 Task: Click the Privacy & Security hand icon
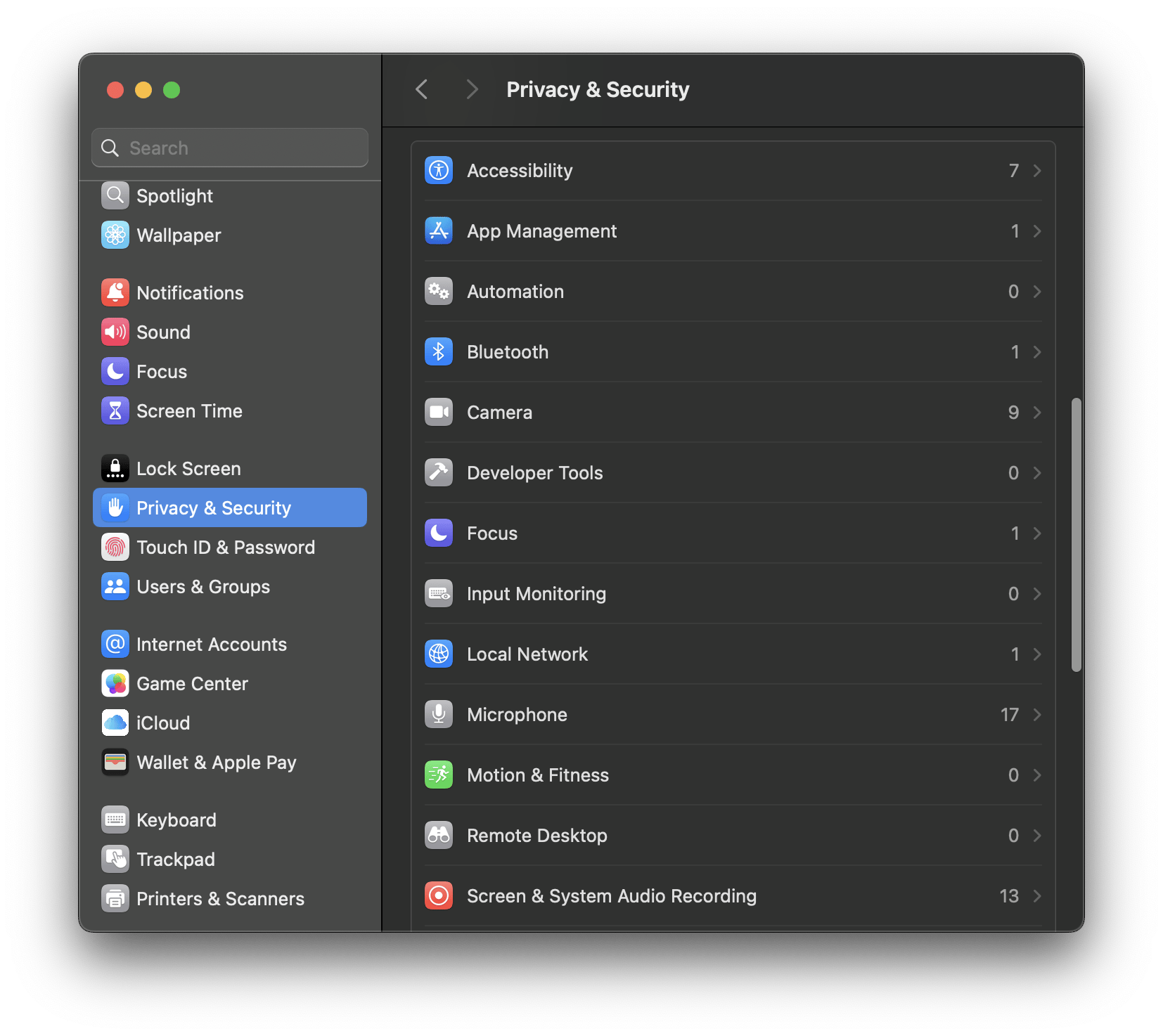coord(115,507)
